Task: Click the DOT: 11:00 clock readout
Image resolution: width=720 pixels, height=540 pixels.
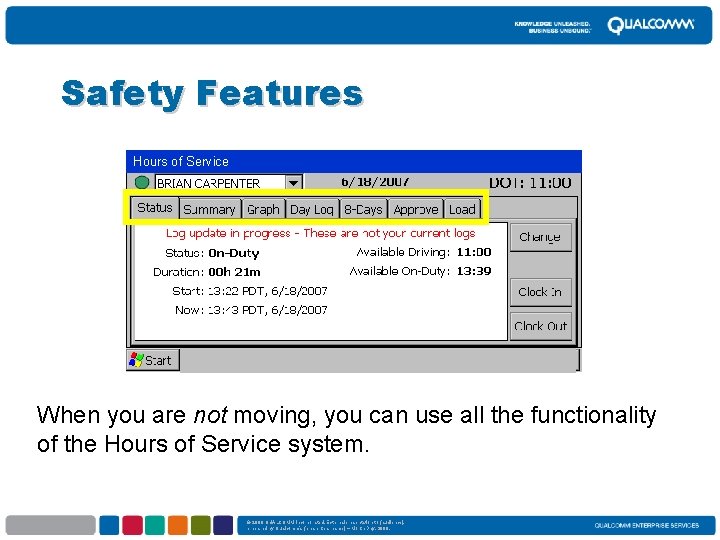Action: tap(530, 182)
